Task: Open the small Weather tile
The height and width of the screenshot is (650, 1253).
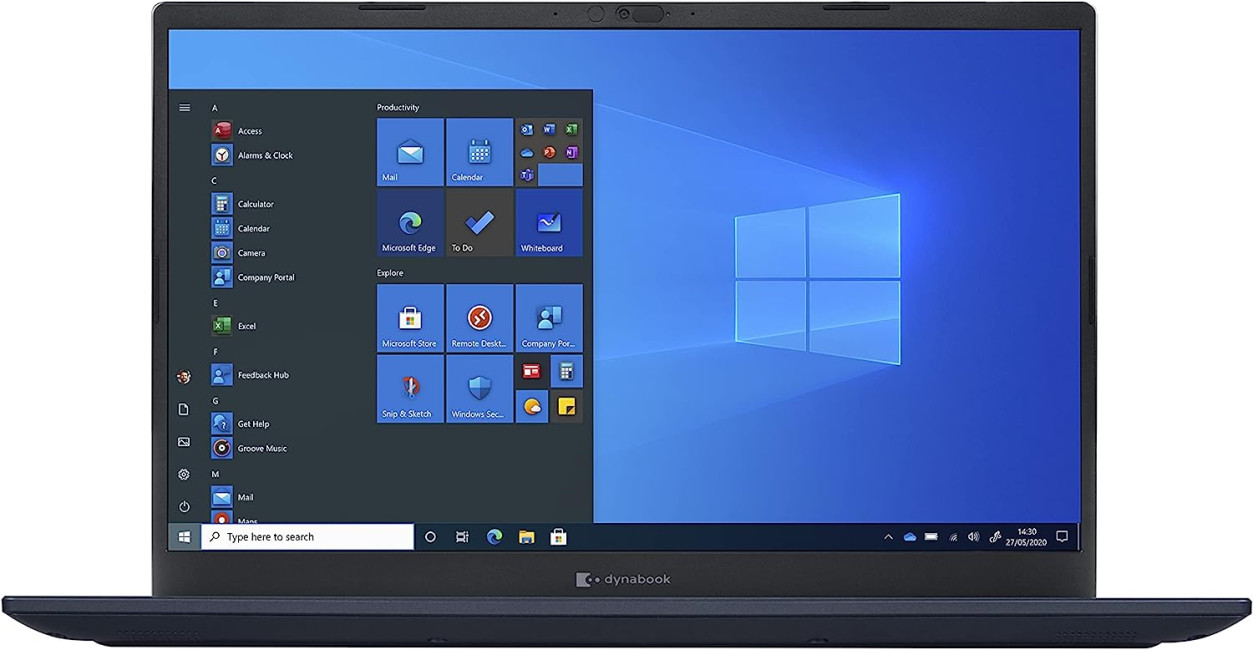Action: pyautogui.click(x=532, y=406)
